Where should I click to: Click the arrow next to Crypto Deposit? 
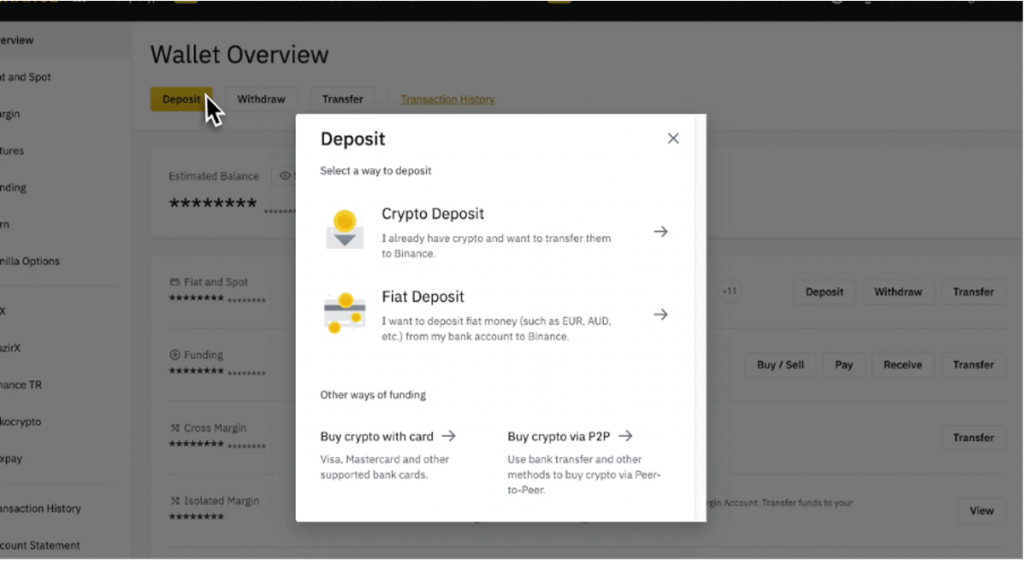tap(661, 231)
